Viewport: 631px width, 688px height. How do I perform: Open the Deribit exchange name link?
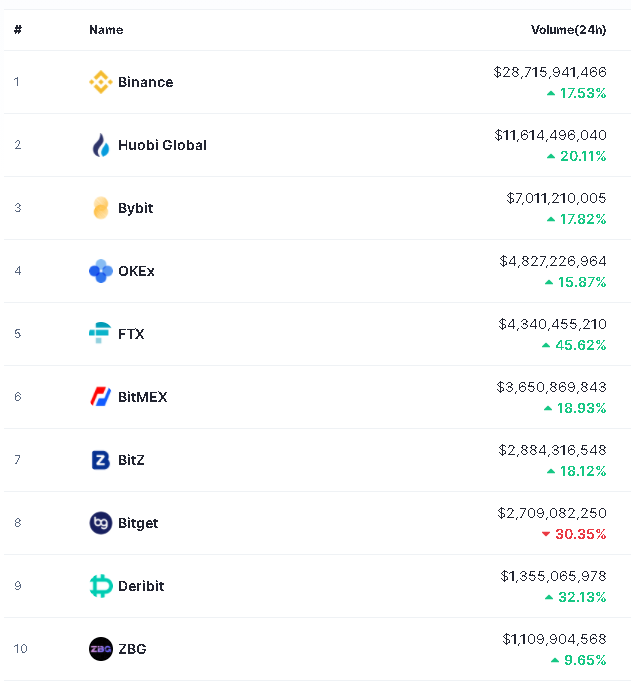click(x=141, y=586)
